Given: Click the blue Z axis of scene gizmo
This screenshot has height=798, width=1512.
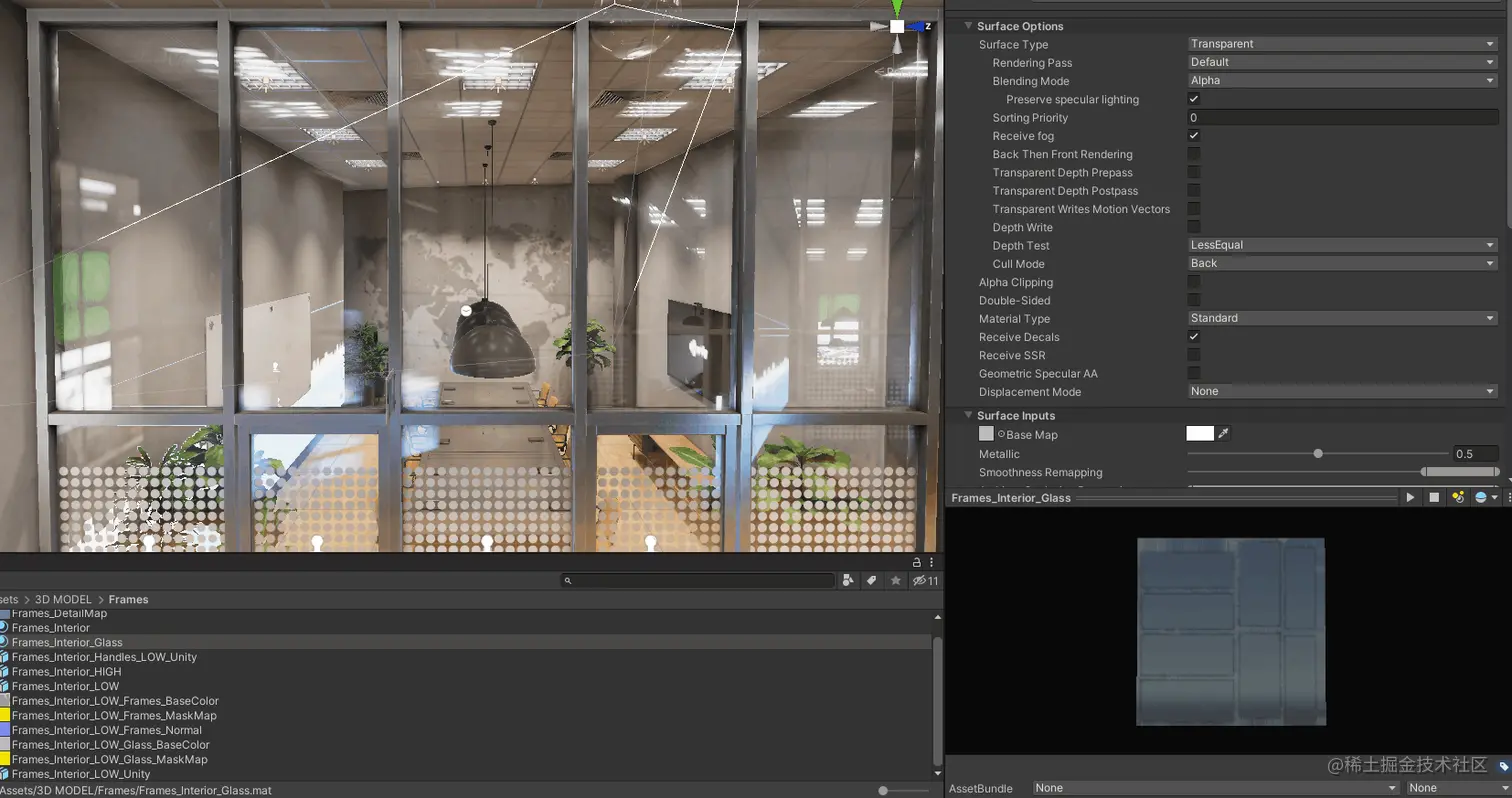Looking at the screenshot, I should click(x=917, y=26).
